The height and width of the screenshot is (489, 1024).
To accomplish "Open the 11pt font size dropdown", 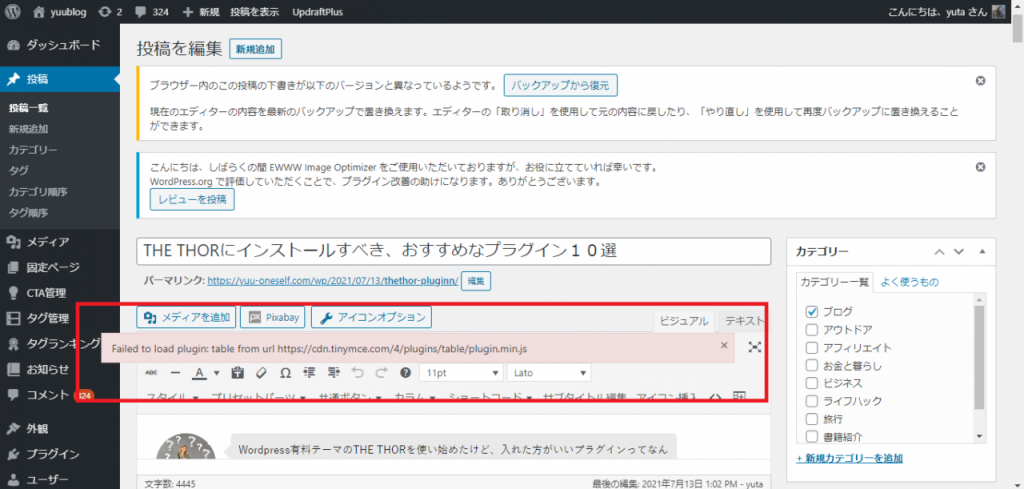I will coord(461,373).
